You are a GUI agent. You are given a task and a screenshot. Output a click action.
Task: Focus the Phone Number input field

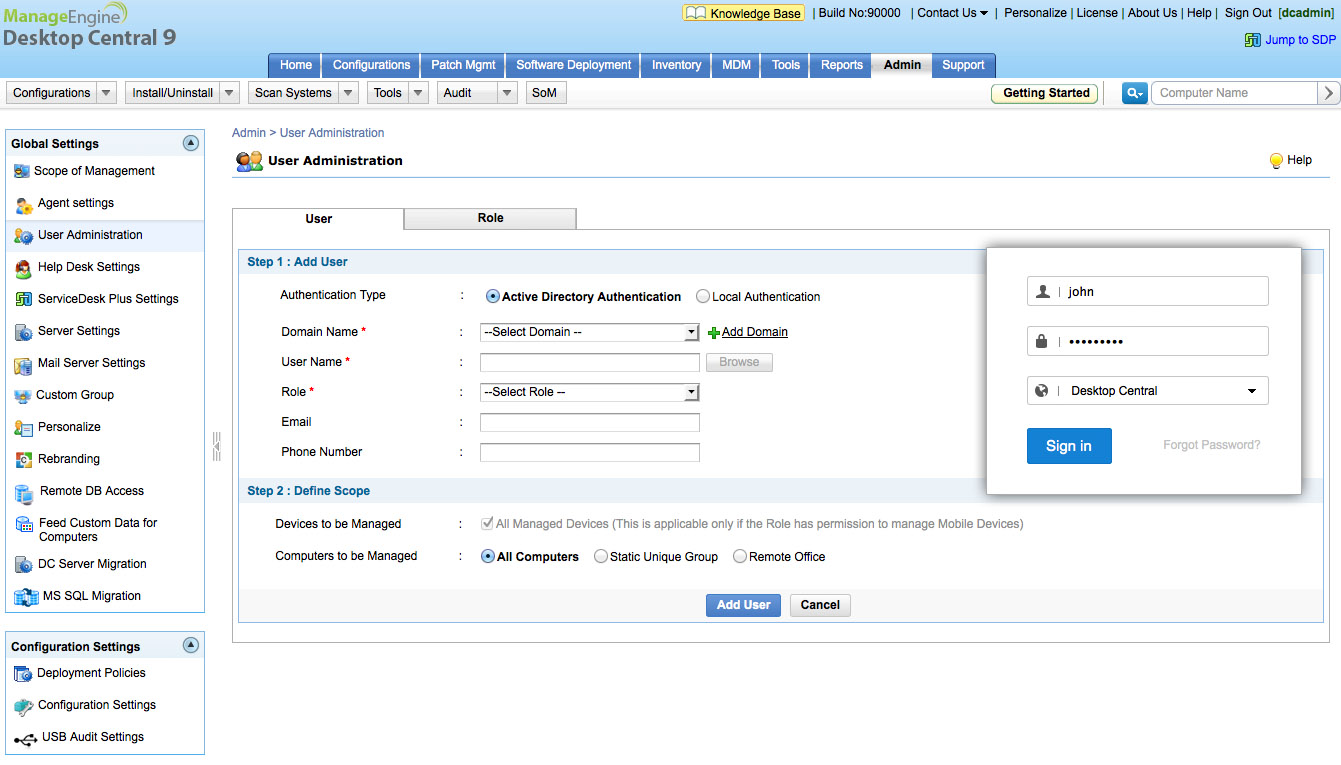point(590,452)
